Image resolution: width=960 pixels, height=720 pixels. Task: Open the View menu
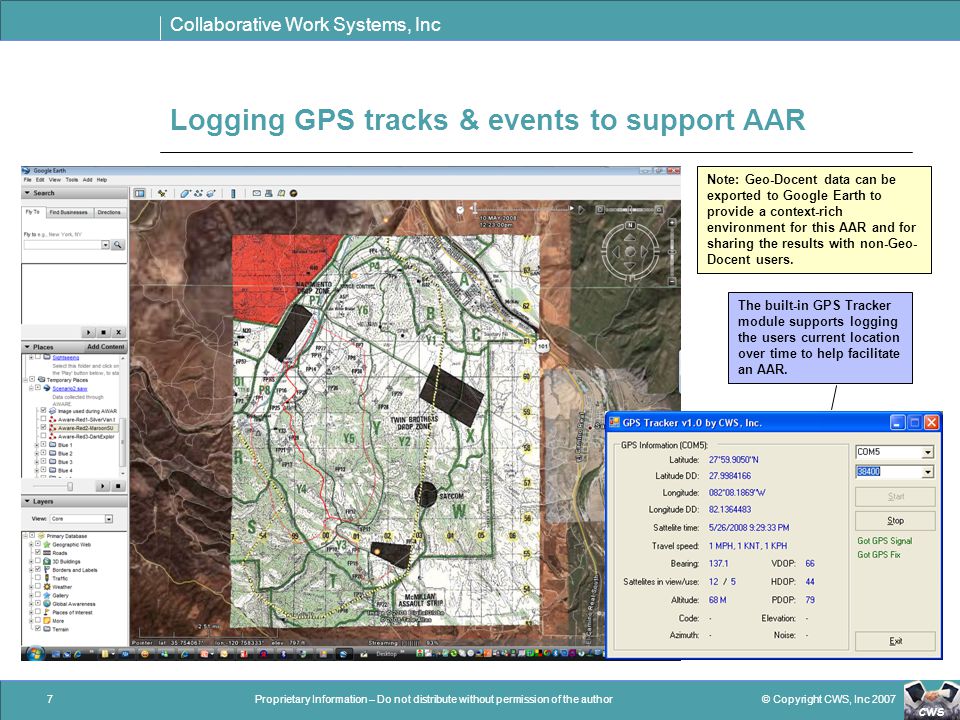[x=54, y=180]
